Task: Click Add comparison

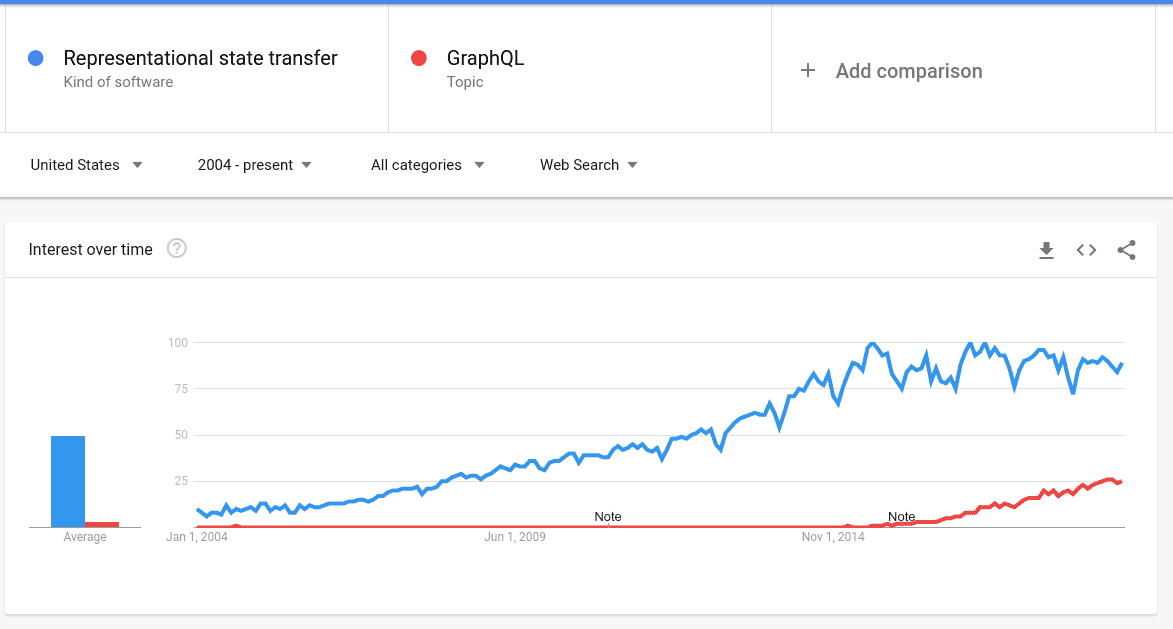Action: pyautogui.click(x=909, y=71)
